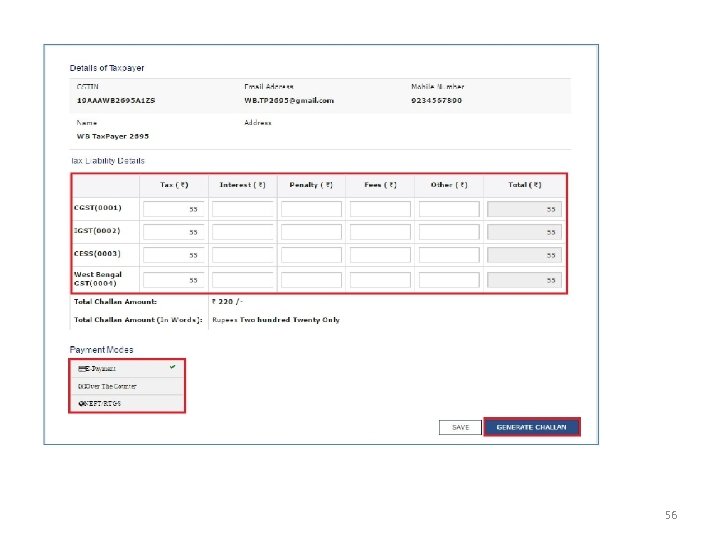This screenshot has width=720, height=540.
Task: Focus the IGST(0002) Interest field
Action: tap(242, 232)
